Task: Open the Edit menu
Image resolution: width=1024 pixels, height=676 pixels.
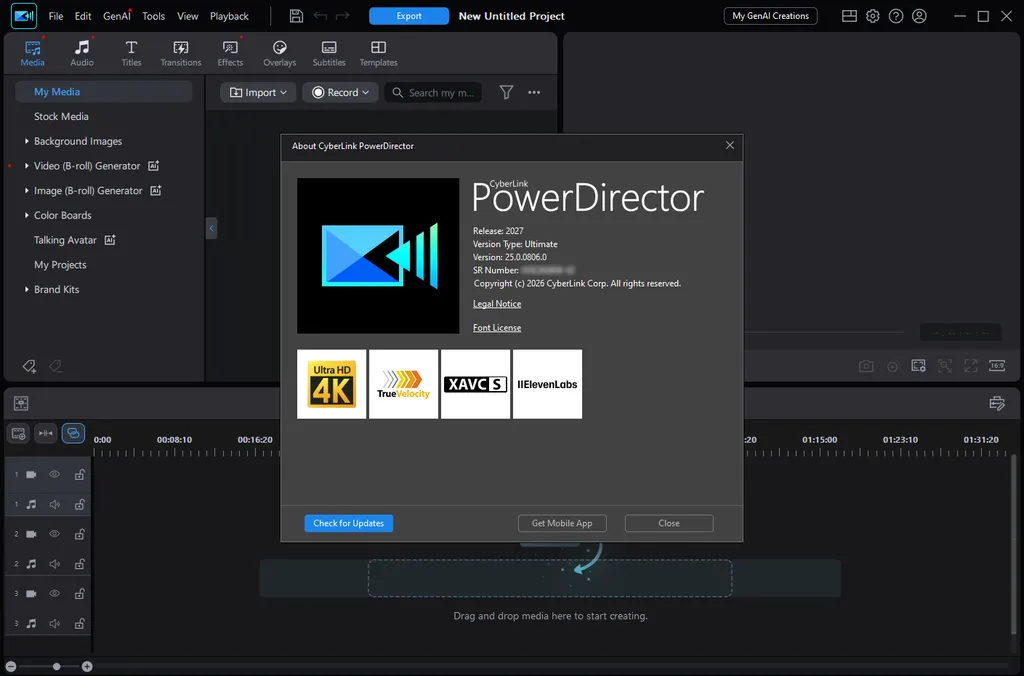Action: [83, 16]
